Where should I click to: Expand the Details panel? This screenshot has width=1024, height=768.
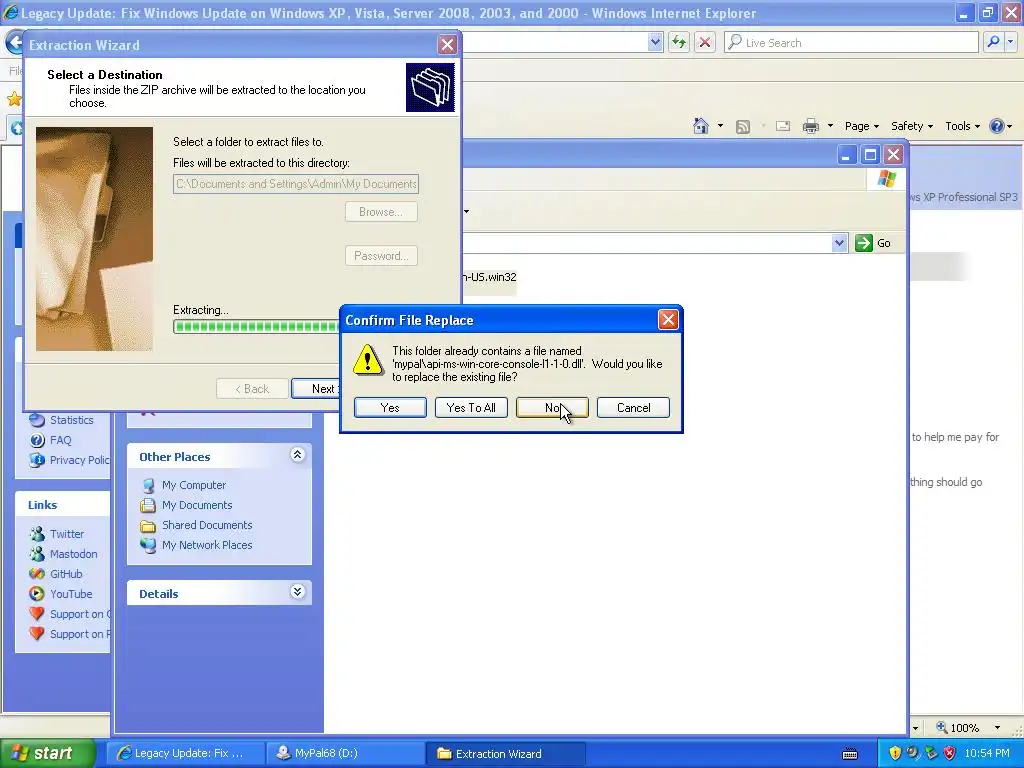(x=297, y=592)
